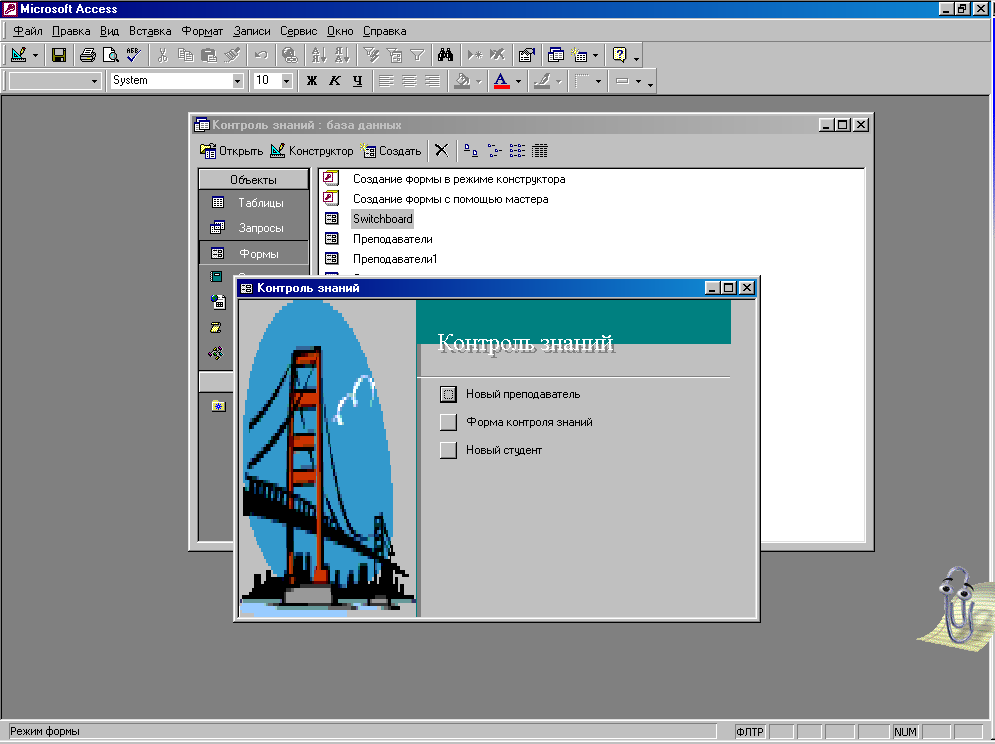Click the Save floppy disk icon
995x744 pixels.
pyautogui.click(x=59, y=55)
